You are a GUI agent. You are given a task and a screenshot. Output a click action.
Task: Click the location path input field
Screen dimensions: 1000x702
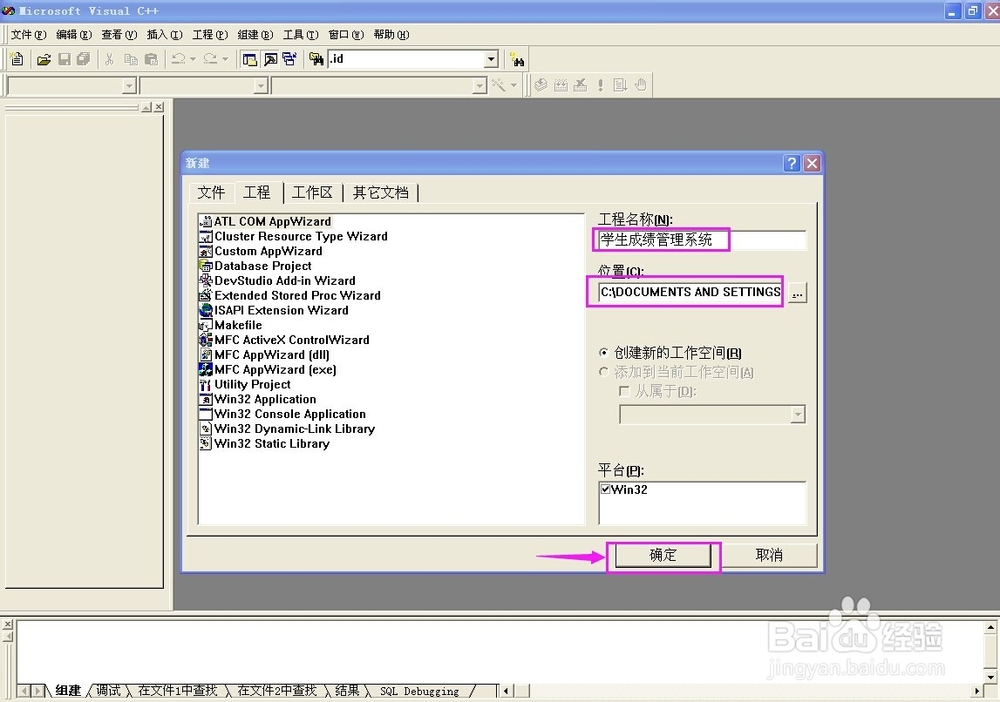[x=690, y=292]
